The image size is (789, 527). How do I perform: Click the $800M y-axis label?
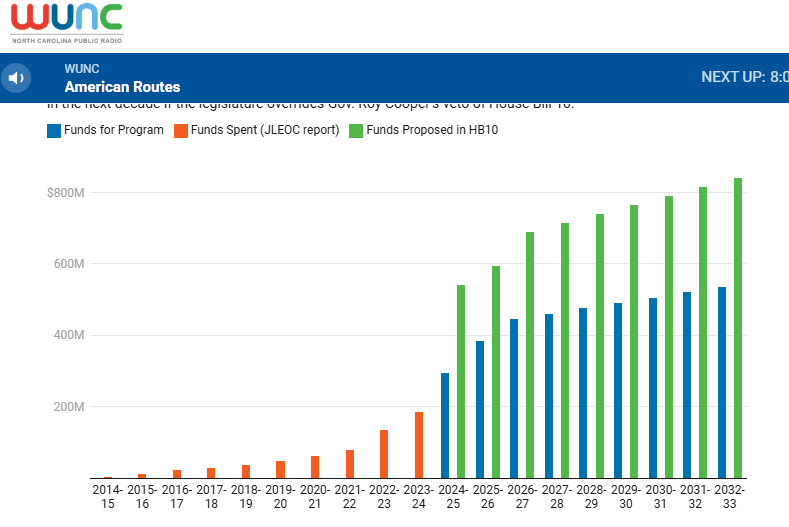click(x=65, y=193)
